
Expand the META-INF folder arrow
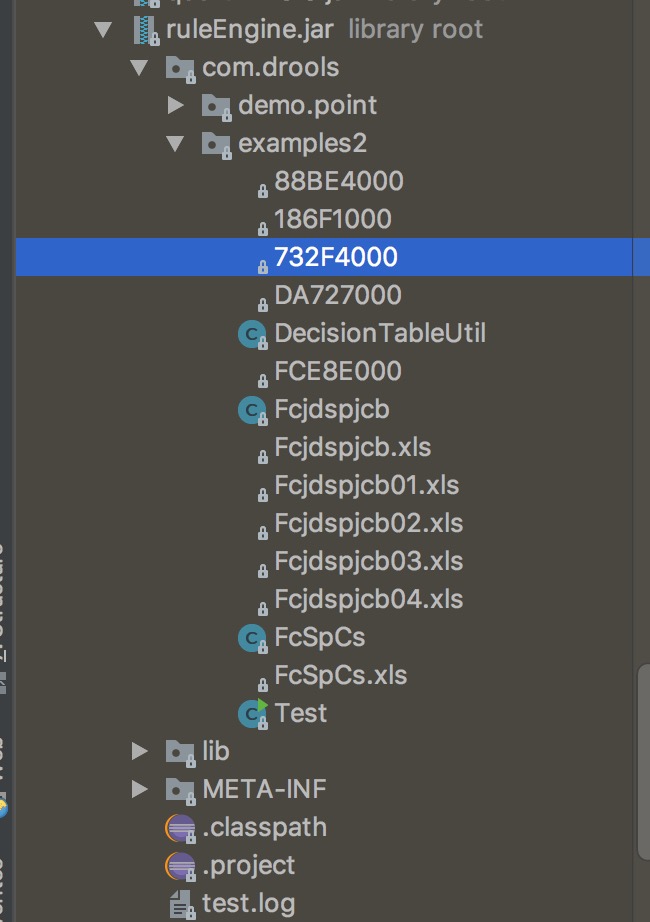(x=140, y=790)
